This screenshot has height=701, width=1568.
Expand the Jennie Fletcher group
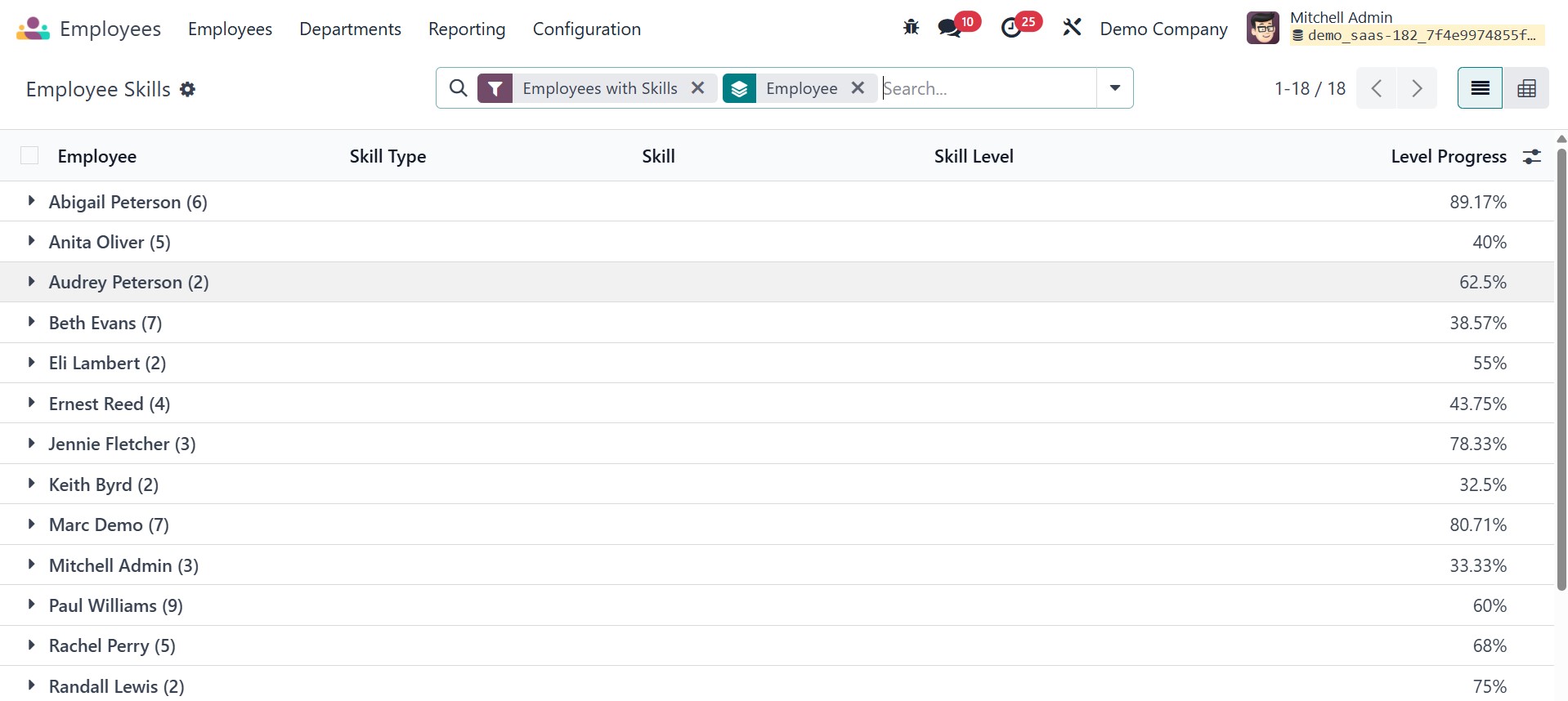pyautogui.click(x=31, y=444)
